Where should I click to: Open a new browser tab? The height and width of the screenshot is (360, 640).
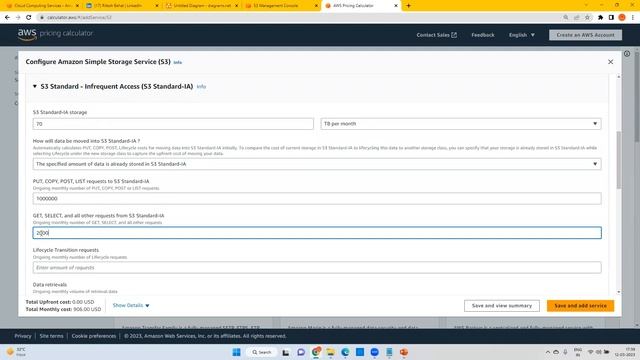[x=408, y=6]
